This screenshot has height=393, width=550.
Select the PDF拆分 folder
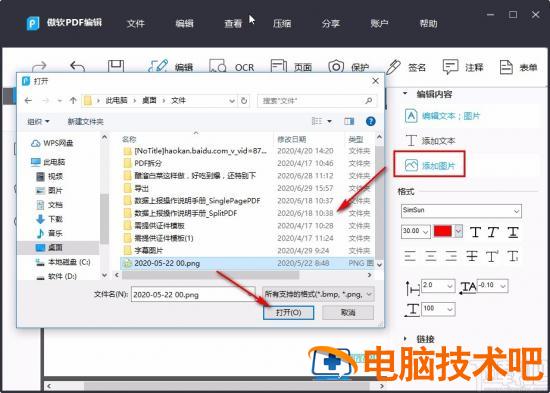[148, 164]
